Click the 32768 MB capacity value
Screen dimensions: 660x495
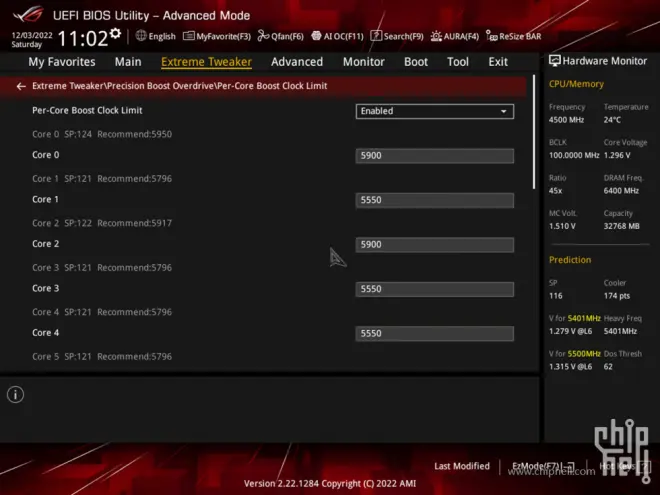tap(621, 226)
